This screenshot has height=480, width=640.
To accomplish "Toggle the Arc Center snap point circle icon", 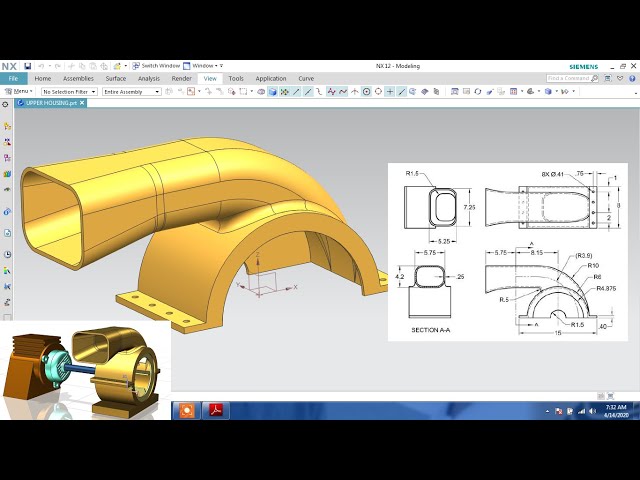I will (367, 92).
